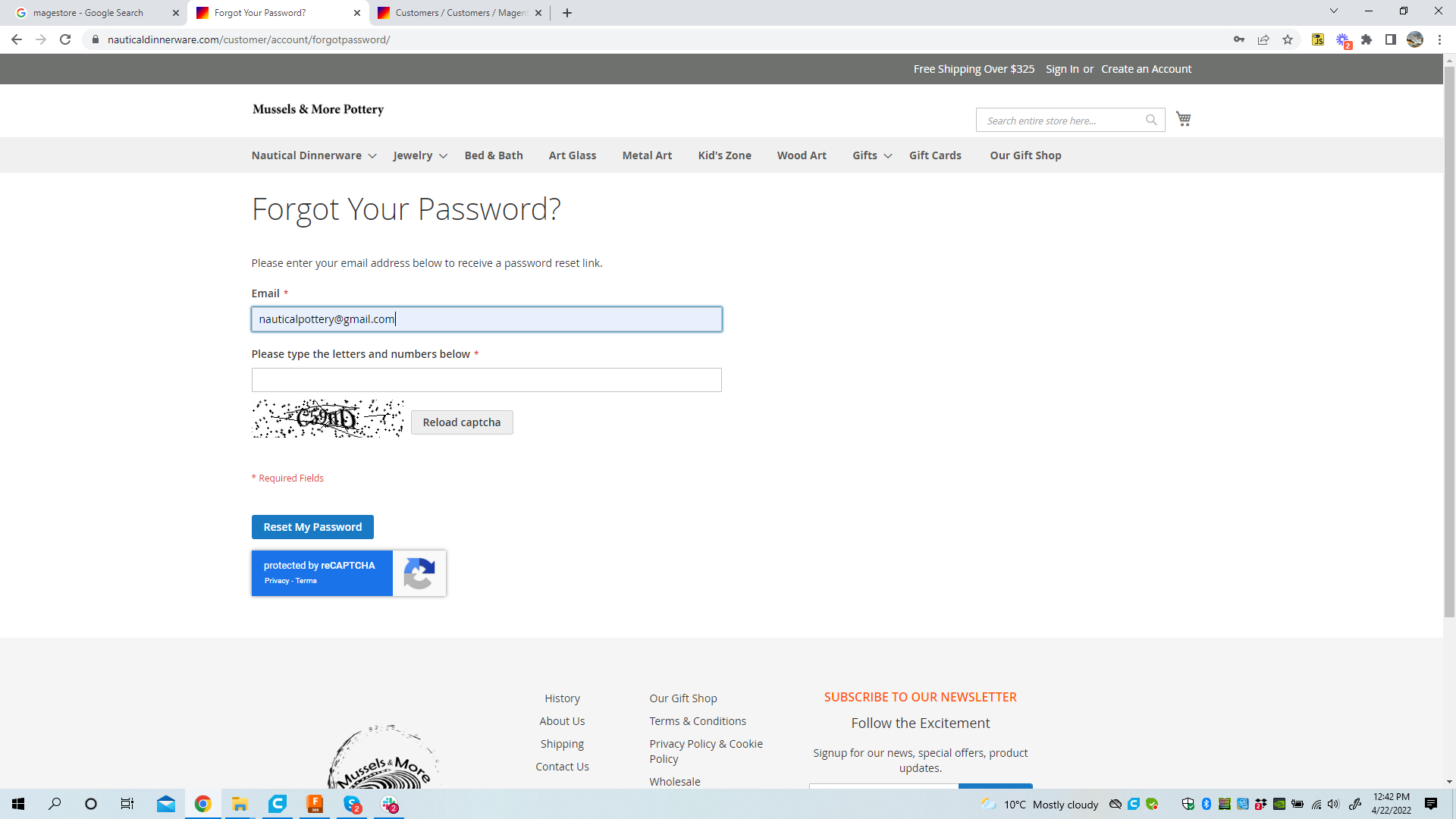1456x819 pixels.
Task: Open reCAPTCHA Privacy link
Action: (x=277, y=581)
